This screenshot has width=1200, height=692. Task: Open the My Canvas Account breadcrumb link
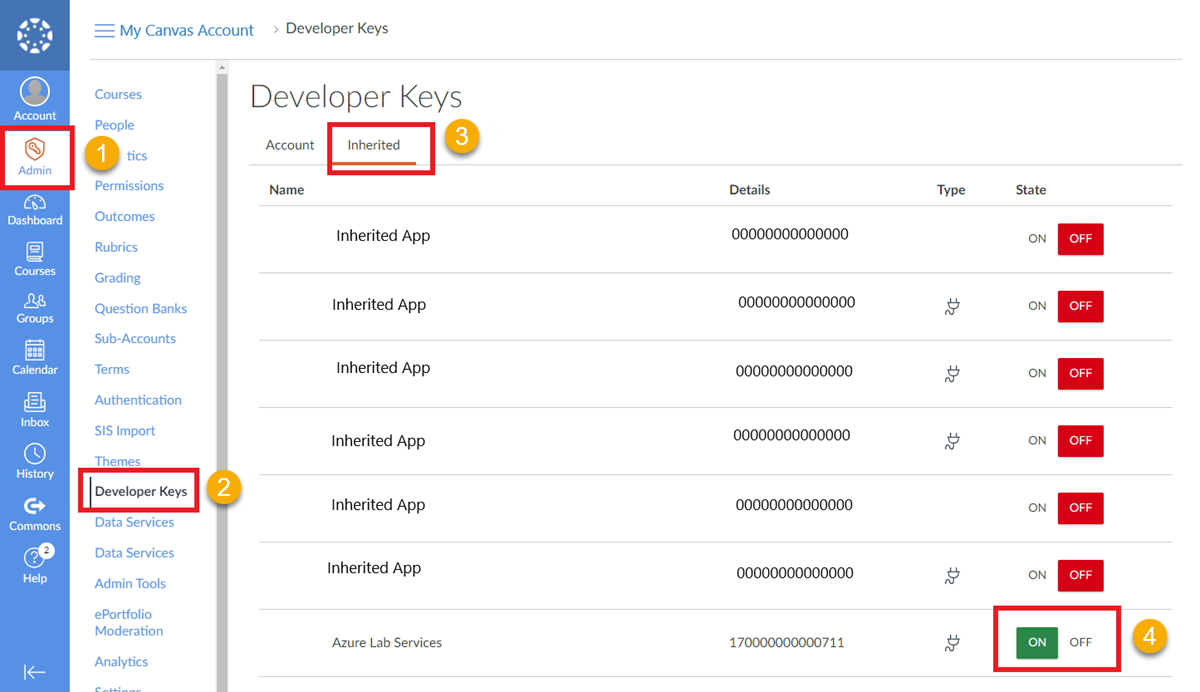pyautogui.click(x=187, y=31)
